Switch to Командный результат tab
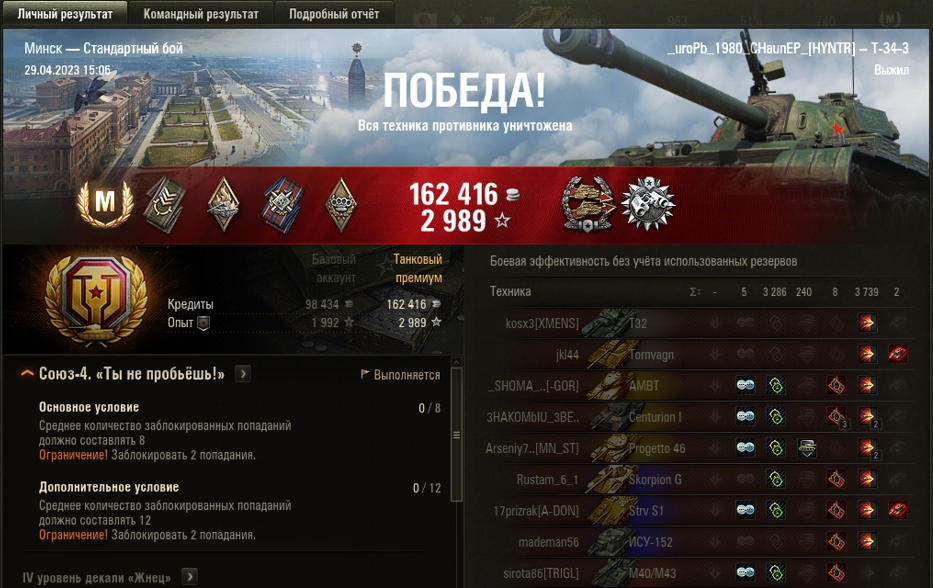The image size is (933, 588). 201,13
